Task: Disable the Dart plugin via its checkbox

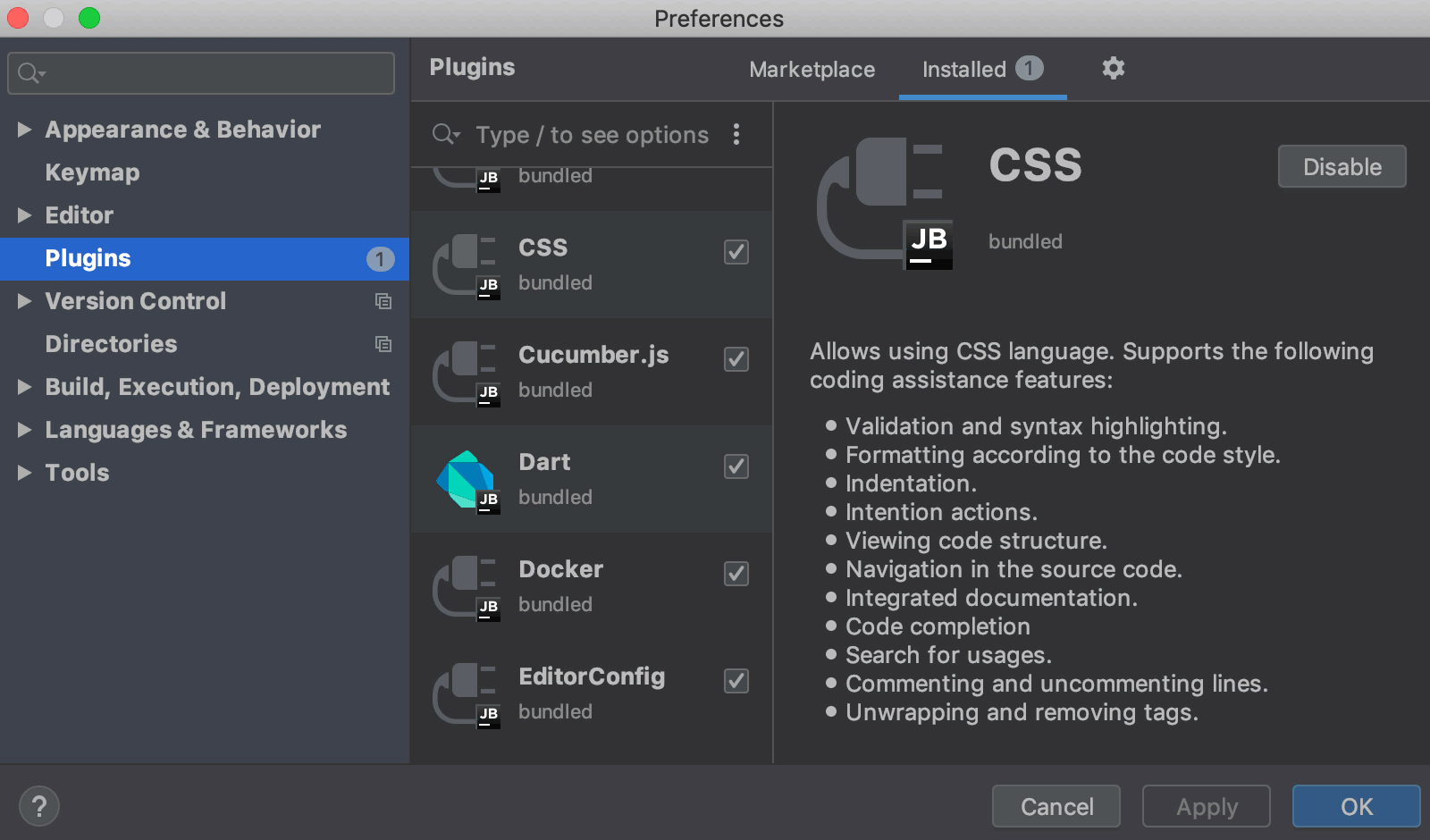Action: tap(736, 466)
